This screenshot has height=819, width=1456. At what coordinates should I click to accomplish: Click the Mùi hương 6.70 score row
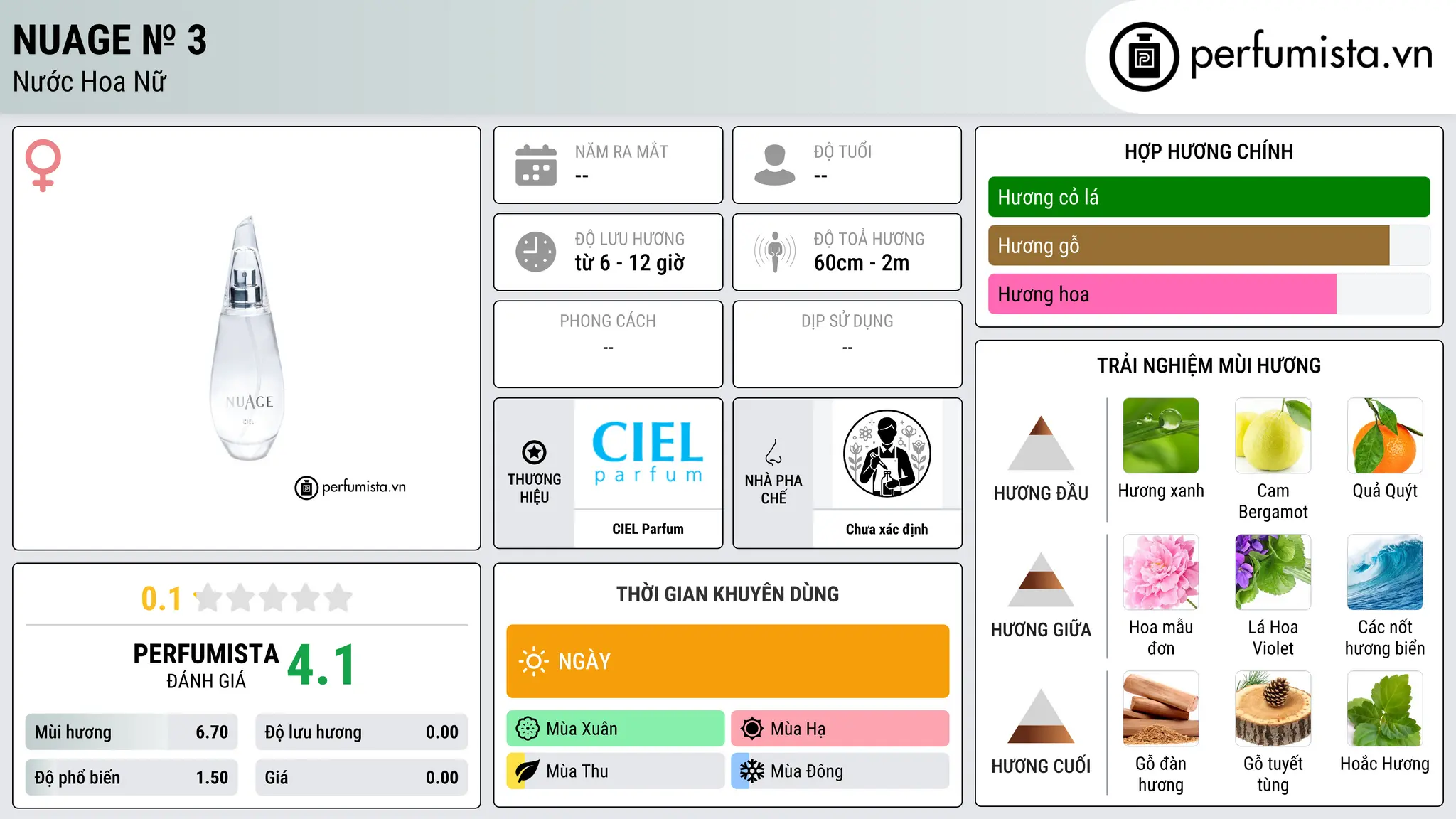(132, 732)
